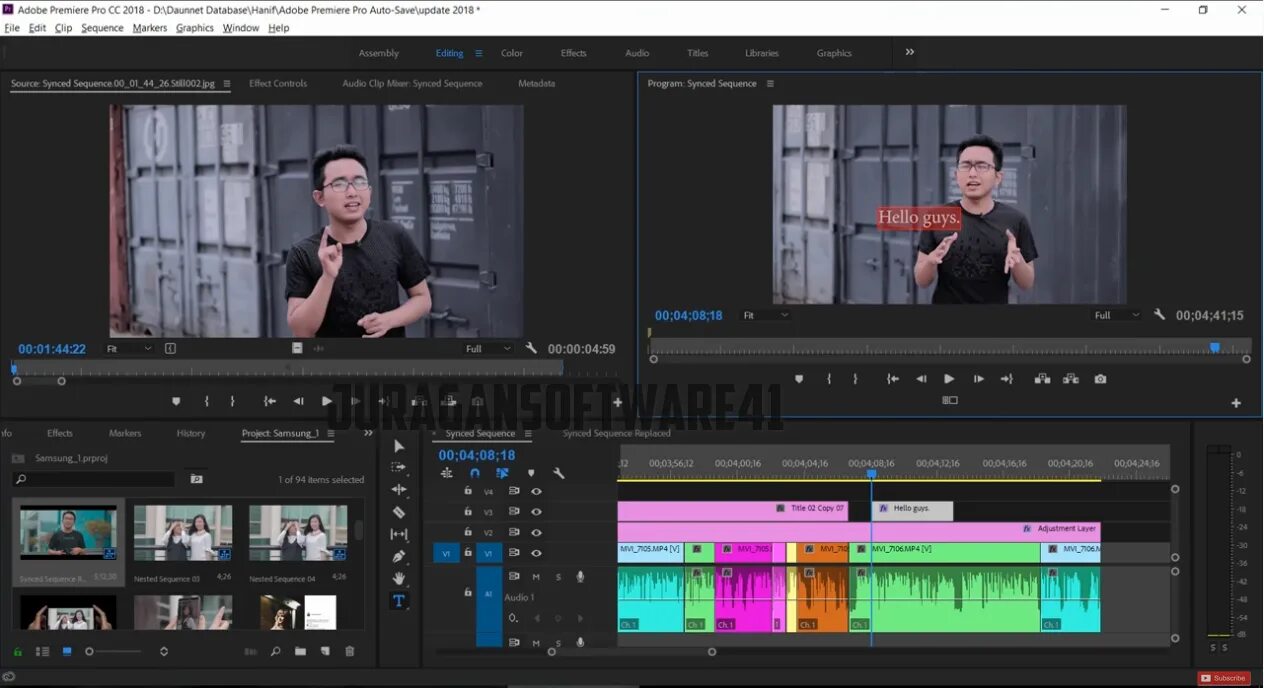This screenshot has height=688, width=1264.
Task: Open the Effects panel tab
Action: 60,433
